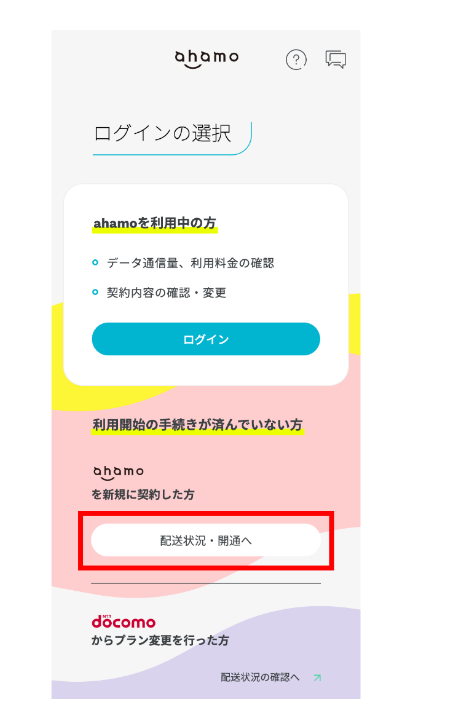Open the chat support speech bubble icon

pos(335,59)
